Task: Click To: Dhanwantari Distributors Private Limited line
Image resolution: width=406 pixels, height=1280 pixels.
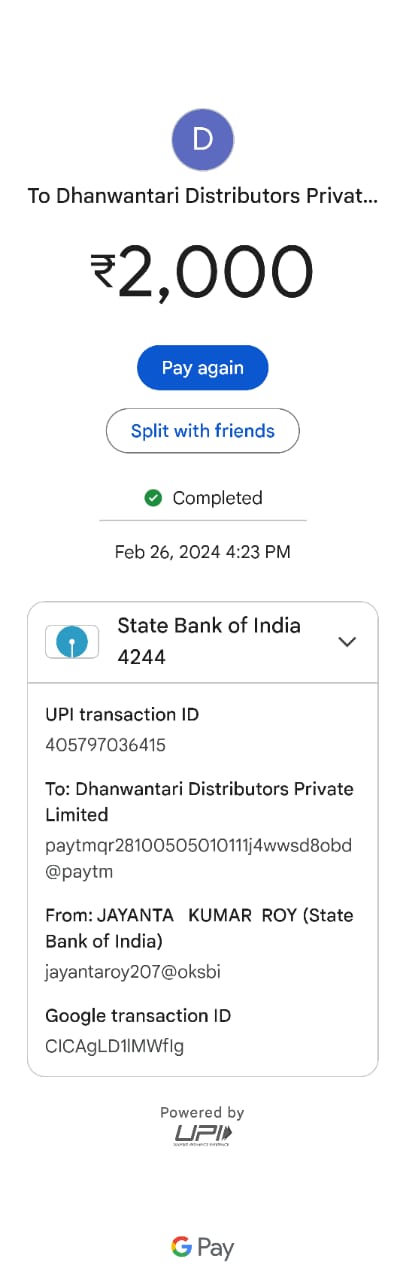Action: coord(199,801)
